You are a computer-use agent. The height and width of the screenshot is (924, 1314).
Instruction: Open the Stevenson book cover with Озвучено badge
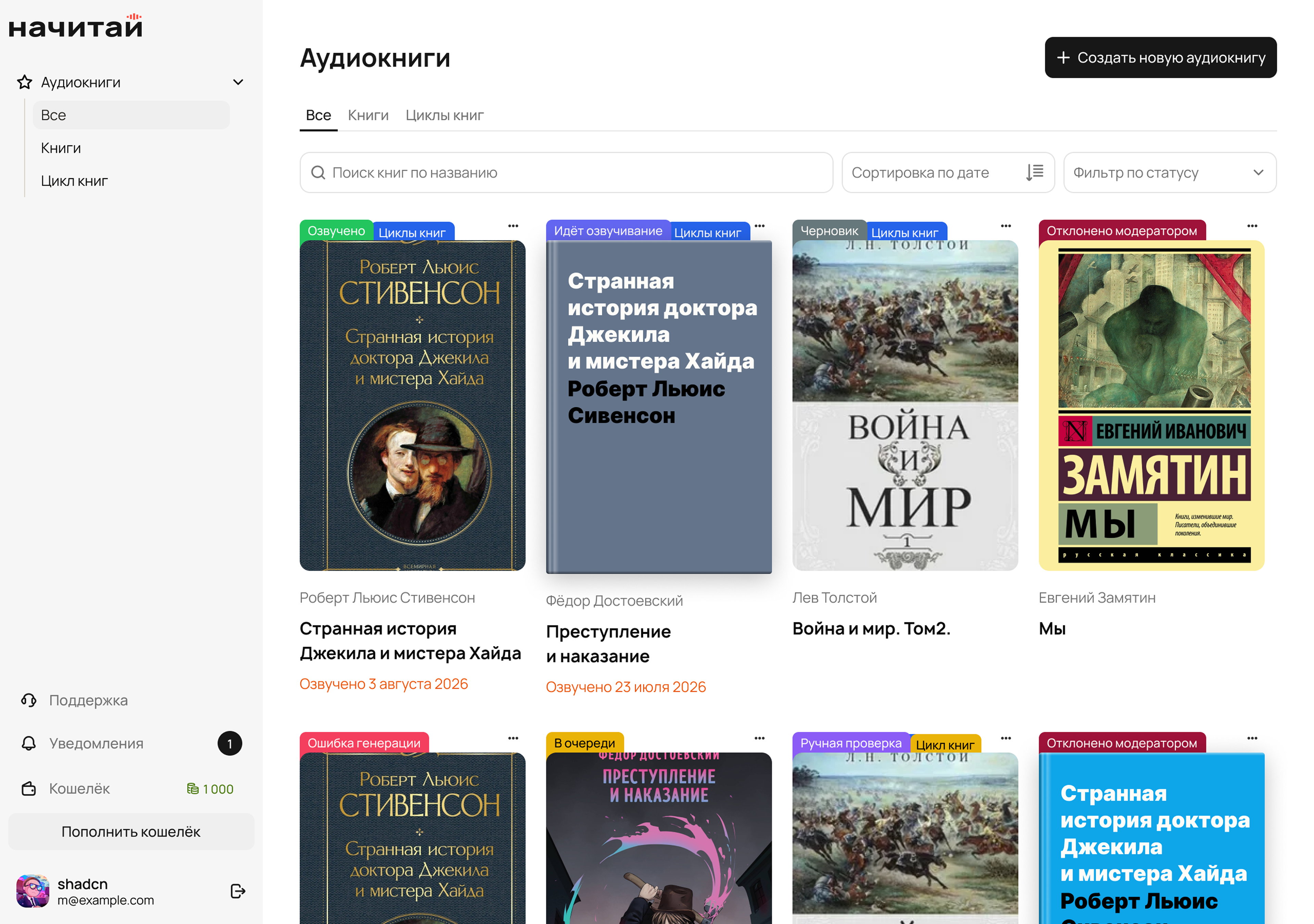coord(413,405)
